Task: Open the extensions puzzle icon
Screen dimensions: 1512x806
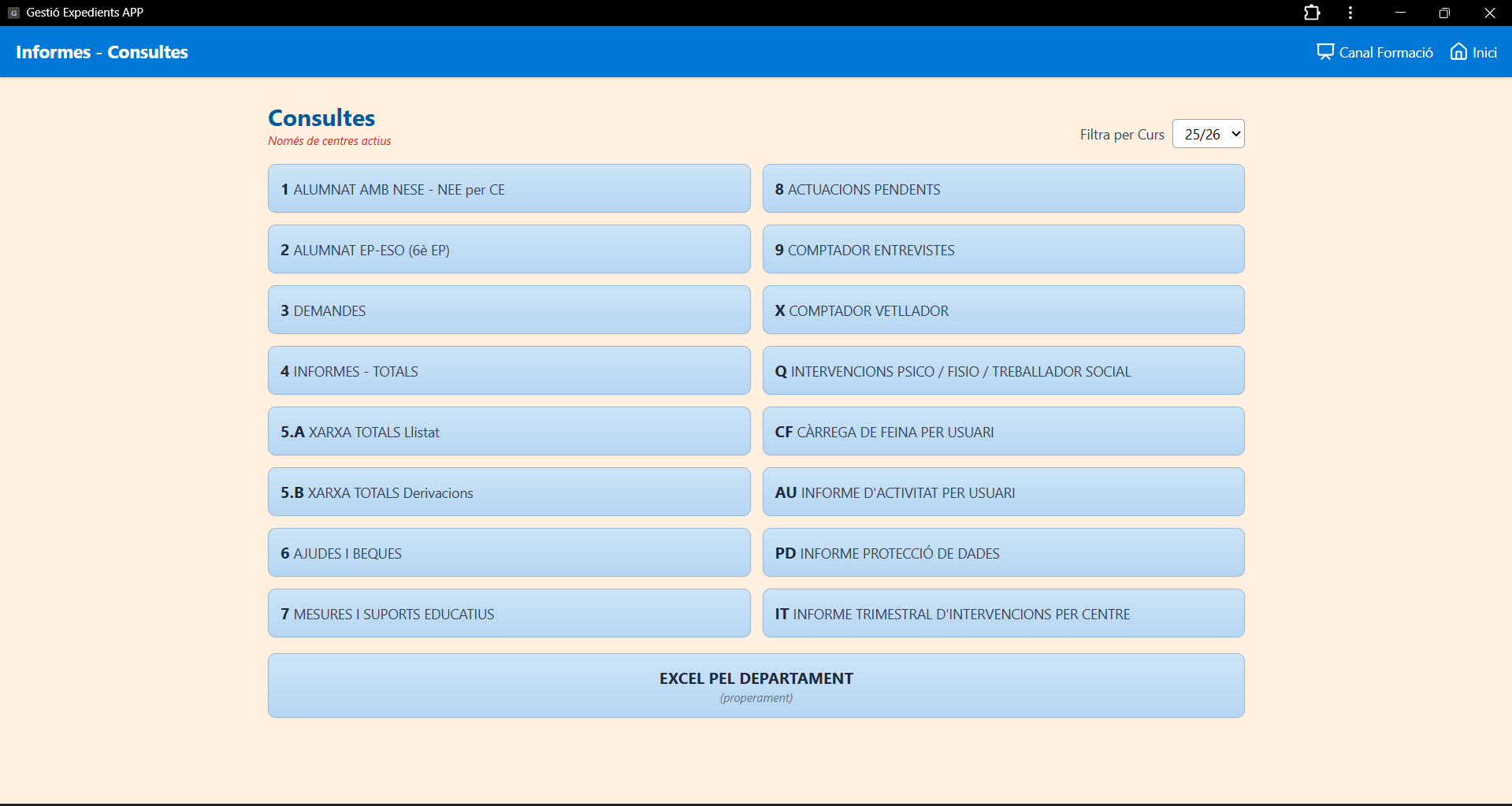Action: pyautogui.click(x=1312, y=13)
